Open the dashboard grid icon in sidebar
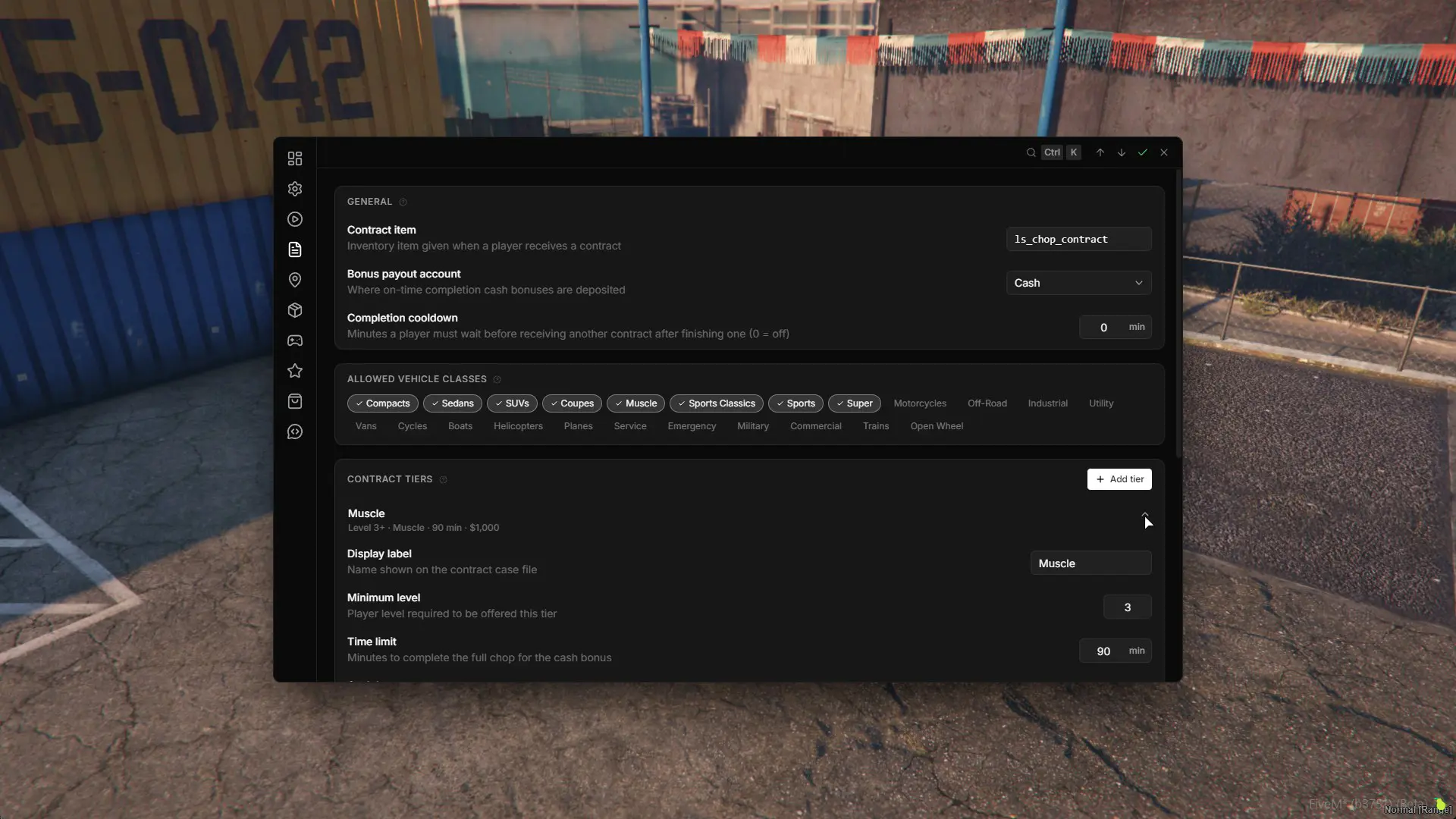The image size is (1456, 819). click(295, 158)
